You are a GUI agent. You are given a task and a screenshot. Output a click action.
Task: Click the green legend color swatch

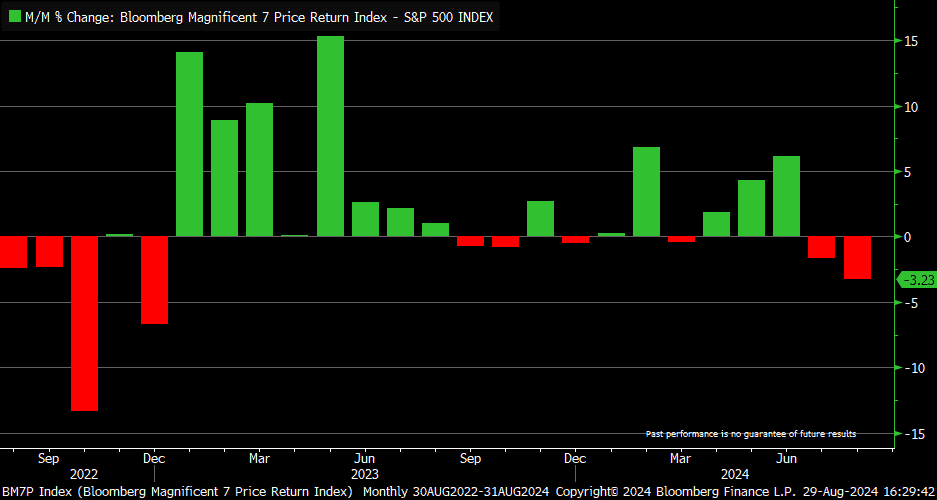pos(15,18)
